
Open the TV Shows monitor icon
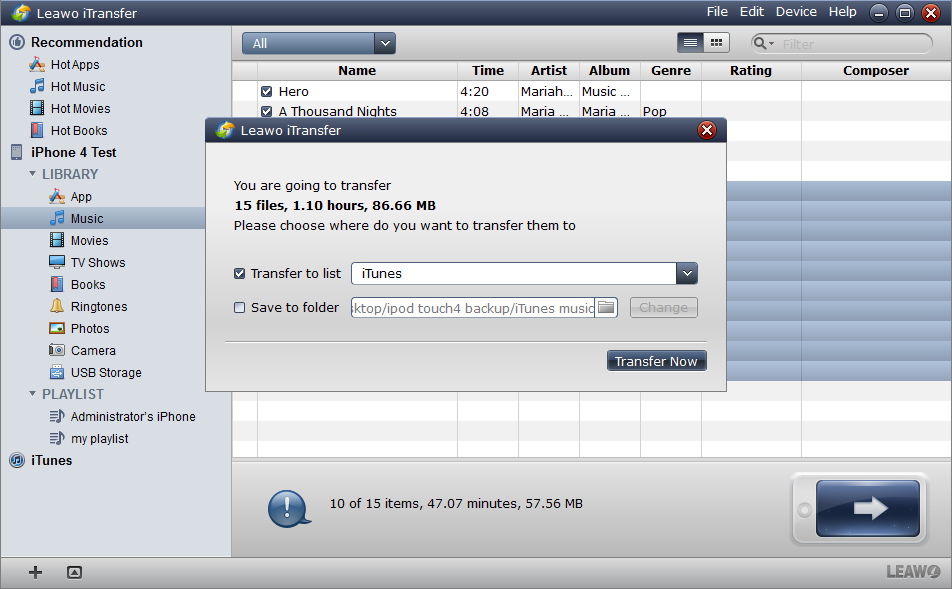pos(57,262)
